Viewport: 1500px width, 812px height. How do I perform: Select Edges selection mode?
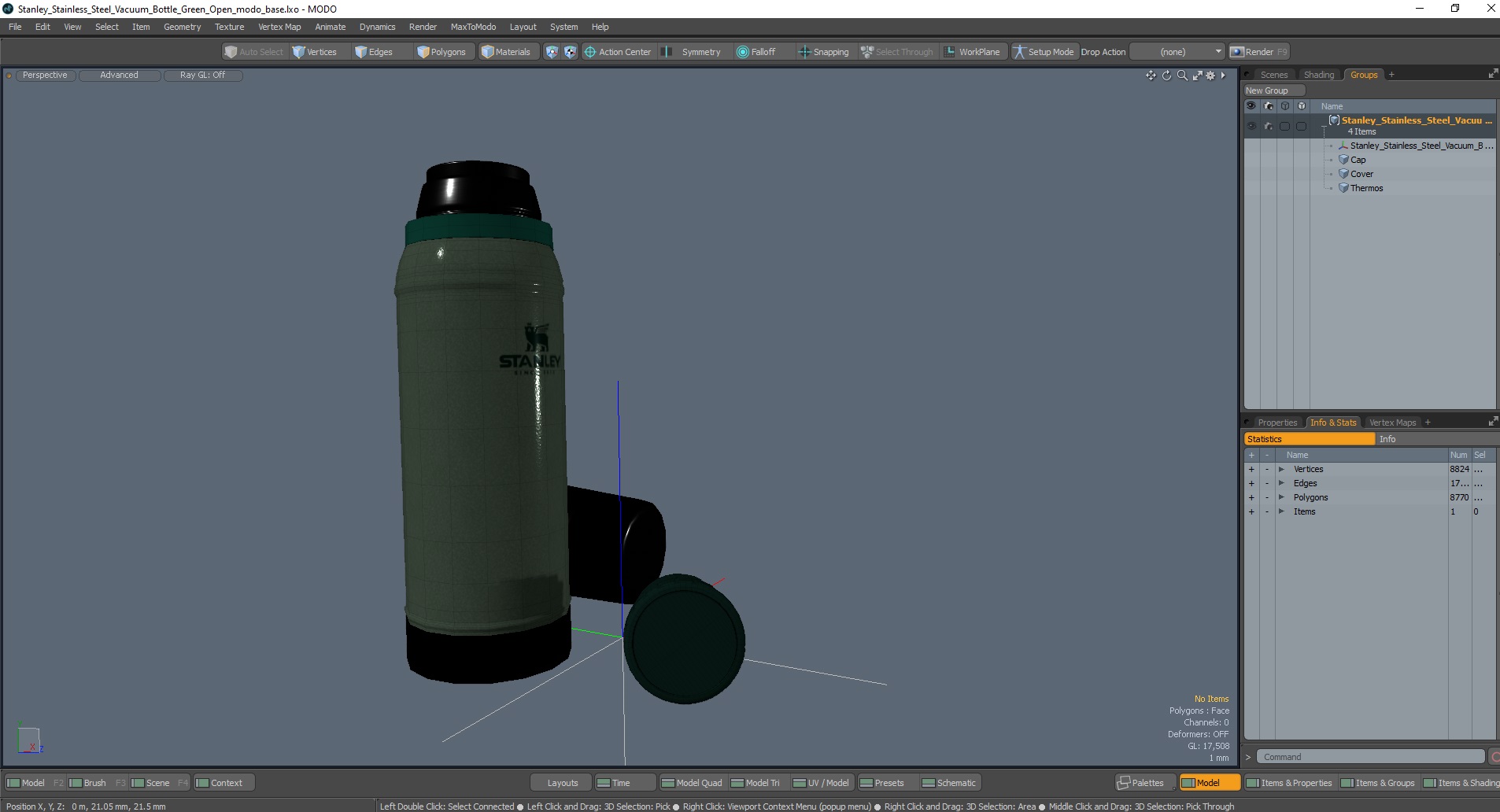pyautogui.click(x=374, y=52)
